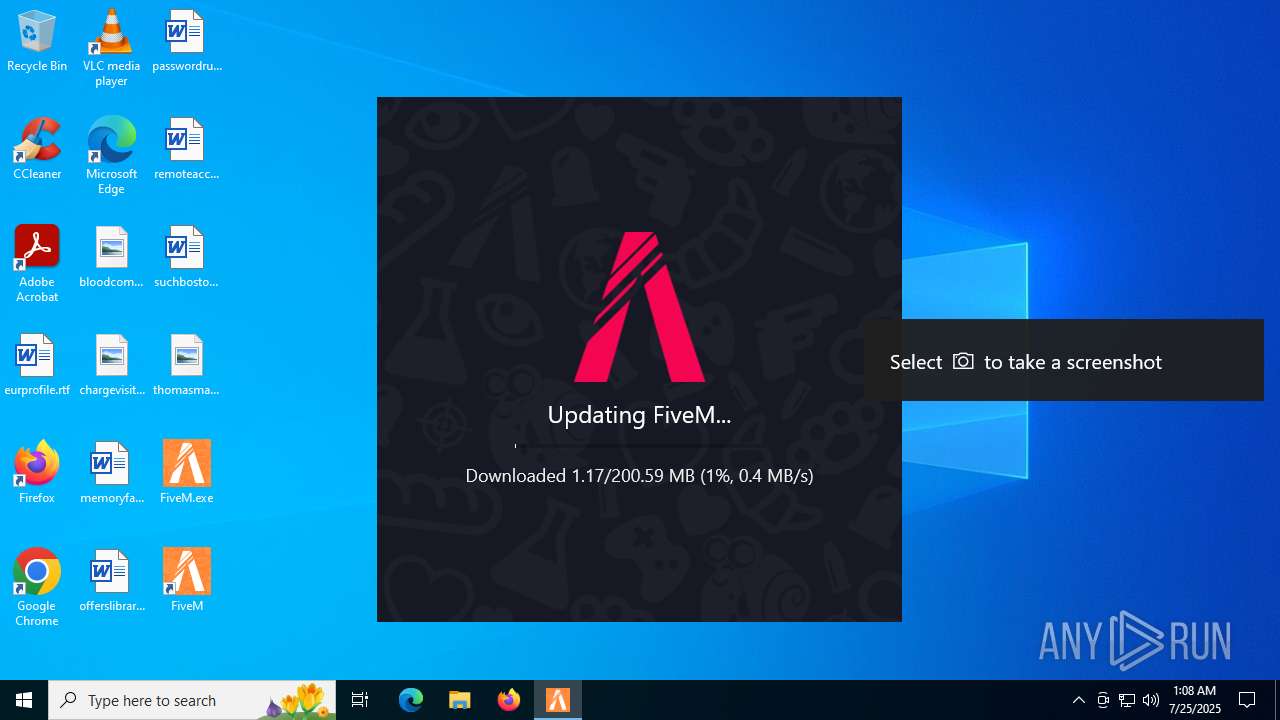Select VLC media player desktop shortcut
Viewport: 1280px width, 720px height.
[x=111, y=48]
